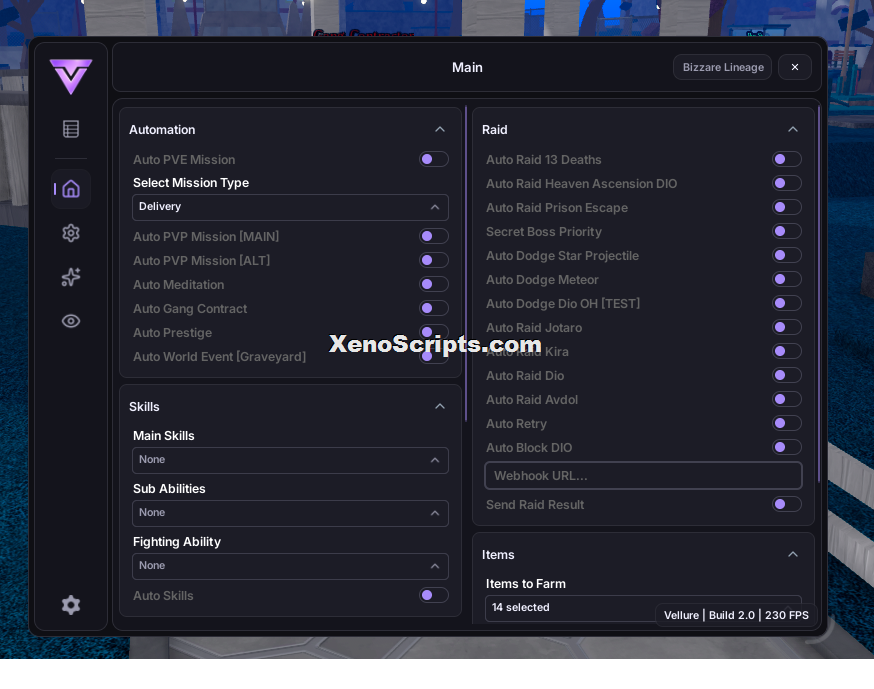Open the eye visuals sidebar icon

(71, 321)
